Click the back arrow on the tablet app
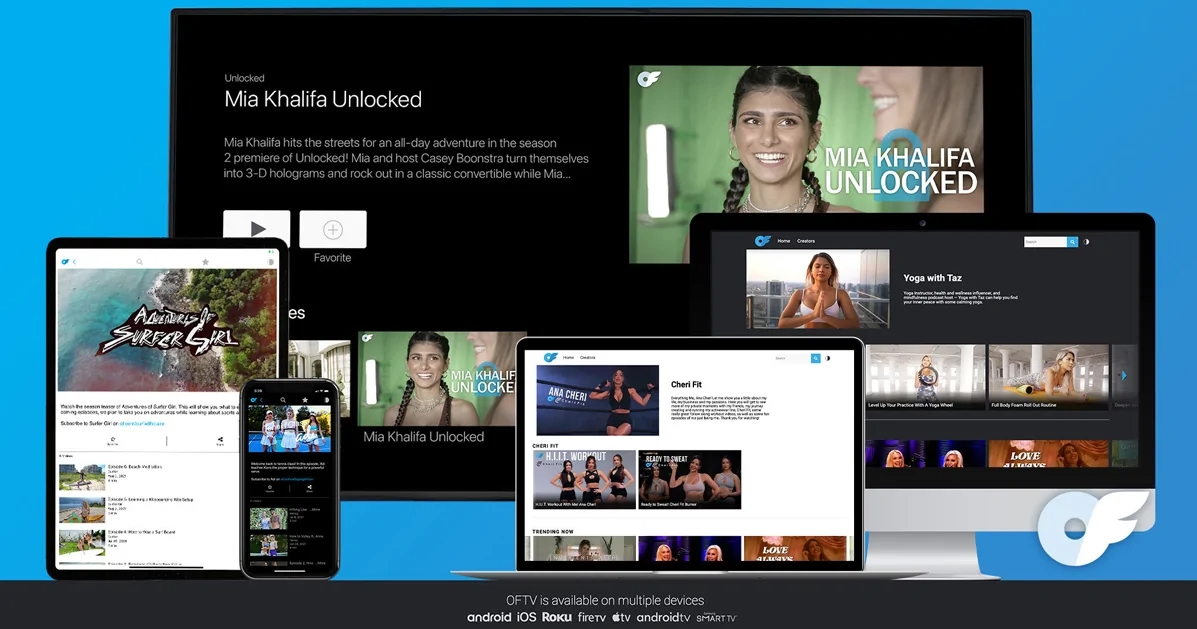The image size is (1197, 629). pos(75,262)
